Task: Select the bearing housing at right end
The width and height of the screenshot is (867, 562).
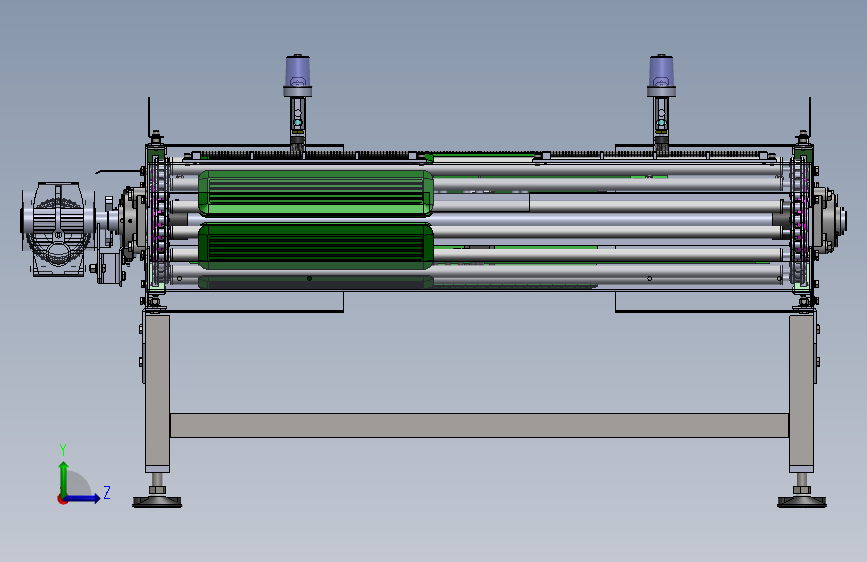Action: point(829,220)
